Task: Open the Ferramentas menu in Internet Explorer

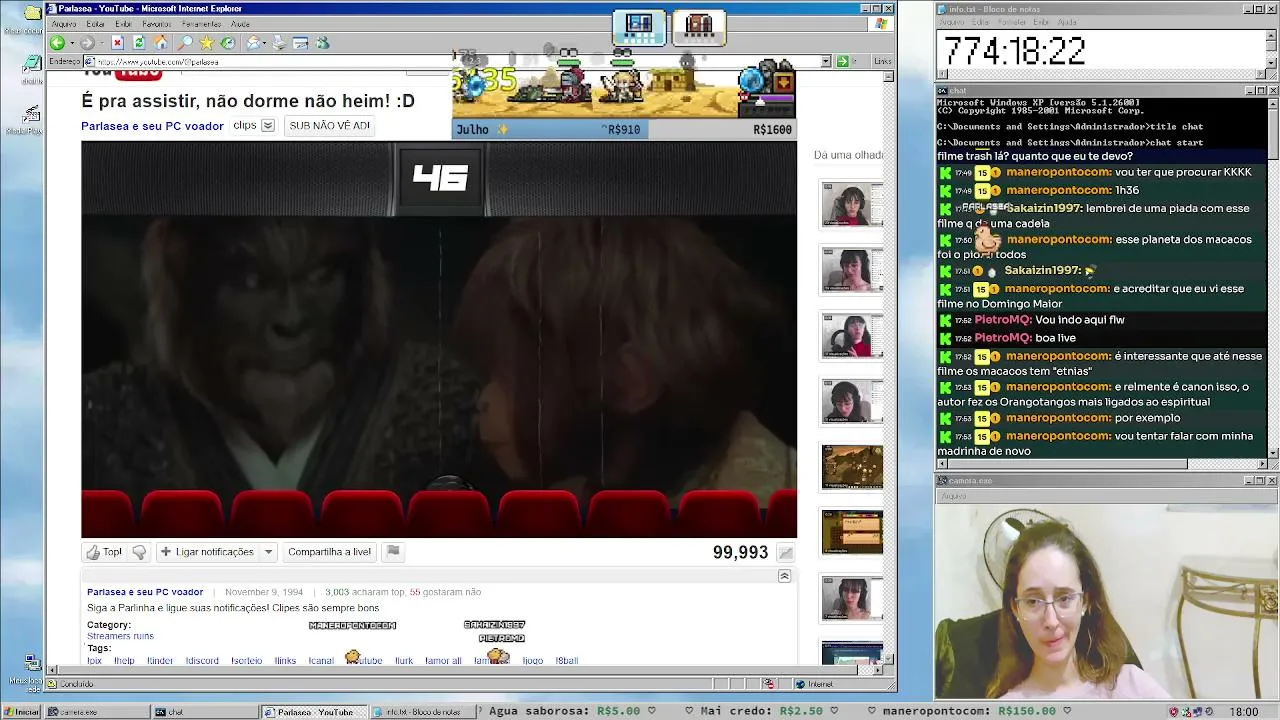Action: (202, 24)
